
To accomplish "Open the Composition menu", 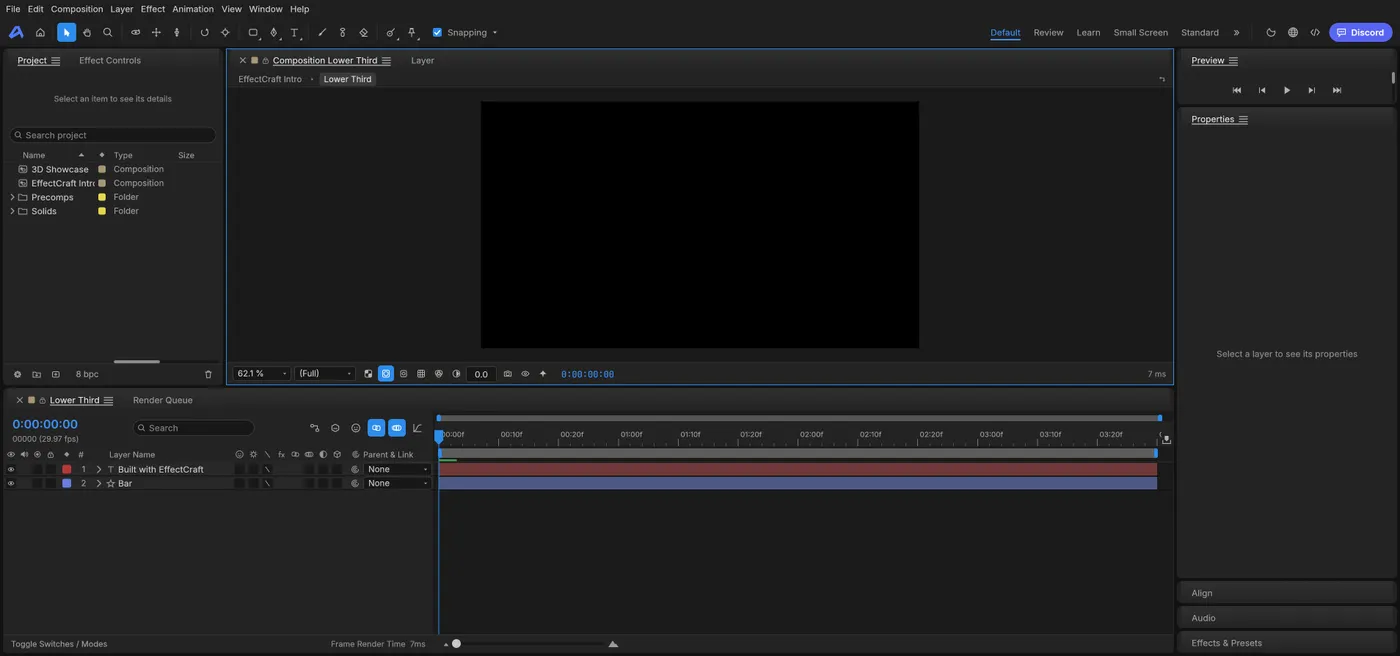I will point(77,9).
